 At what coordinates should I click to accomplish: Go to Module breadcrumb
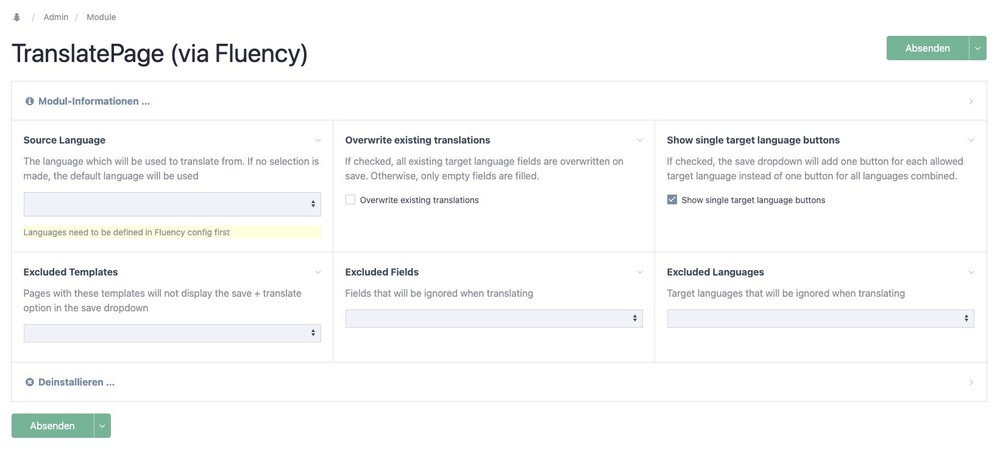tap(101, 17)
